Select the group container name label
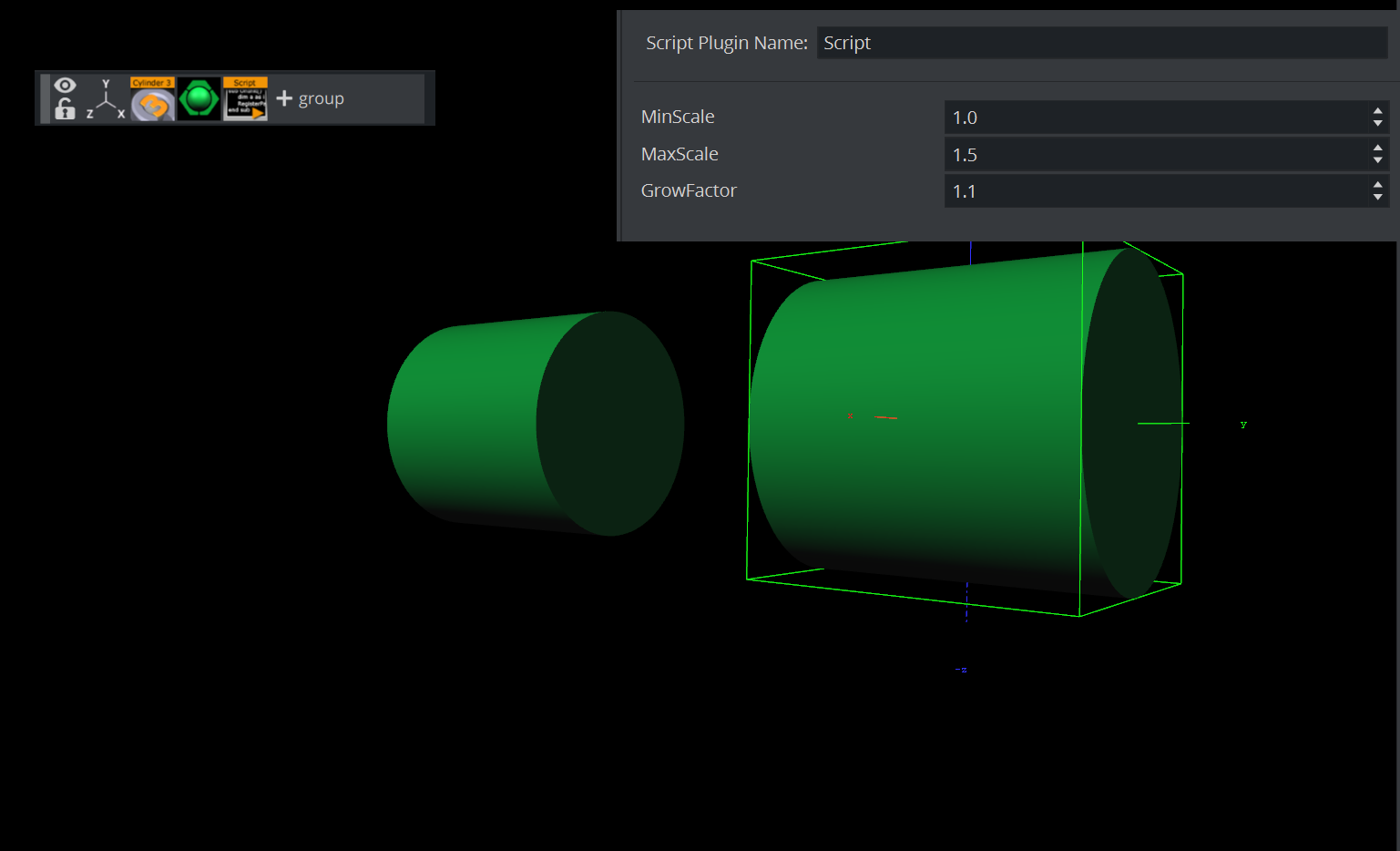The width and height of the screenshot is (1400, 851). [x=322, y=98]
